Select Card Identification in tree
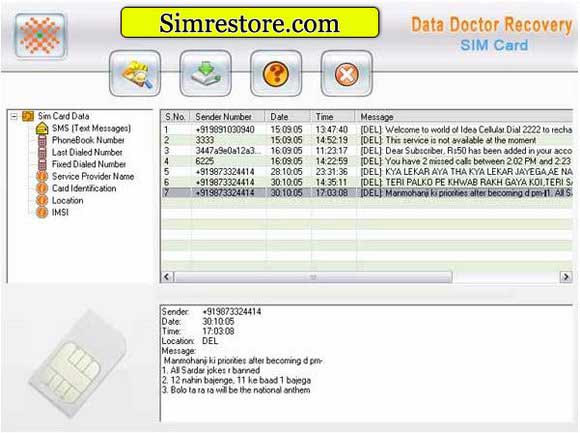 click(84, 188)
